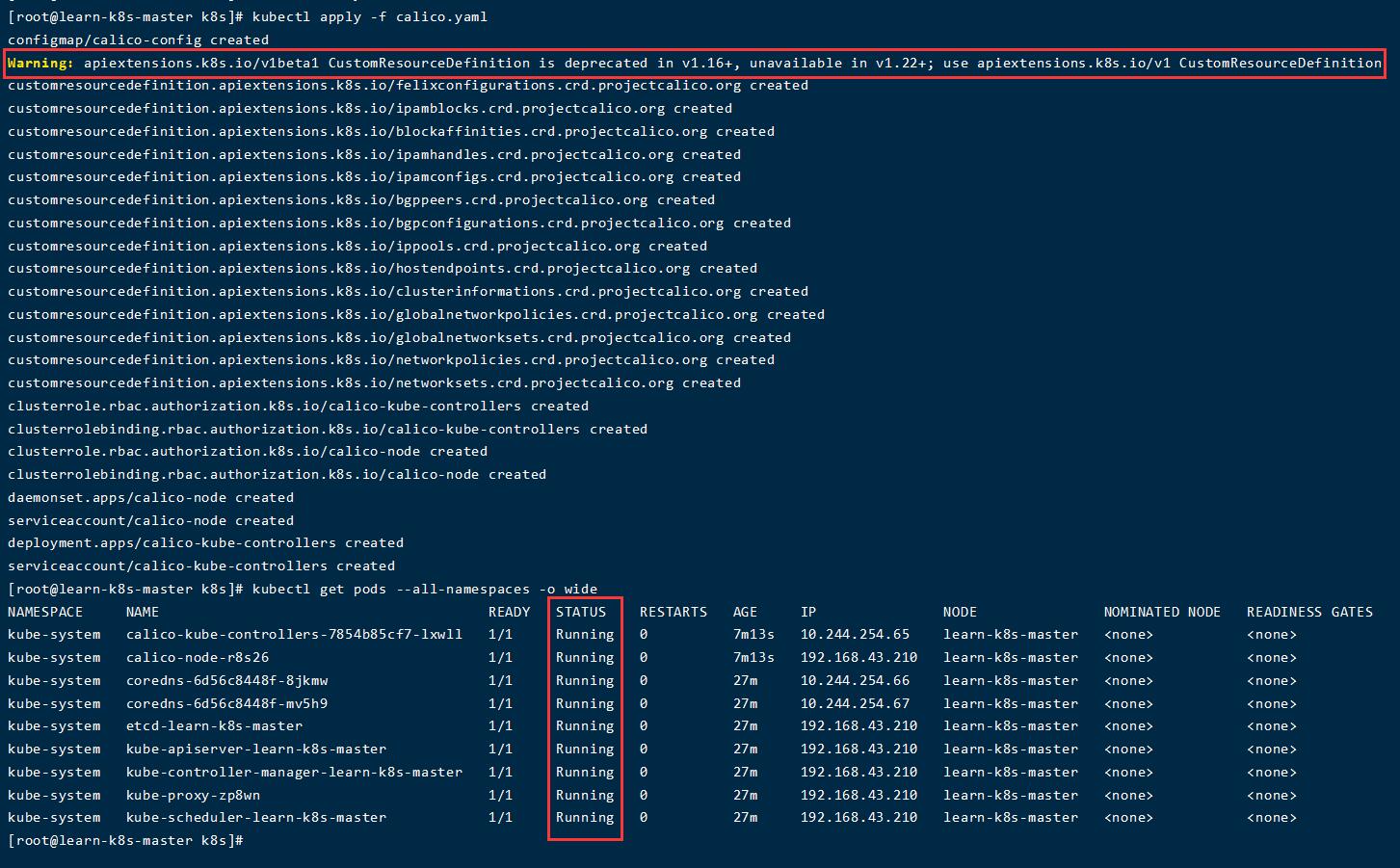Click the NOMINATED NODE column header
1400x868 pixels.
tap(1163, 613)
